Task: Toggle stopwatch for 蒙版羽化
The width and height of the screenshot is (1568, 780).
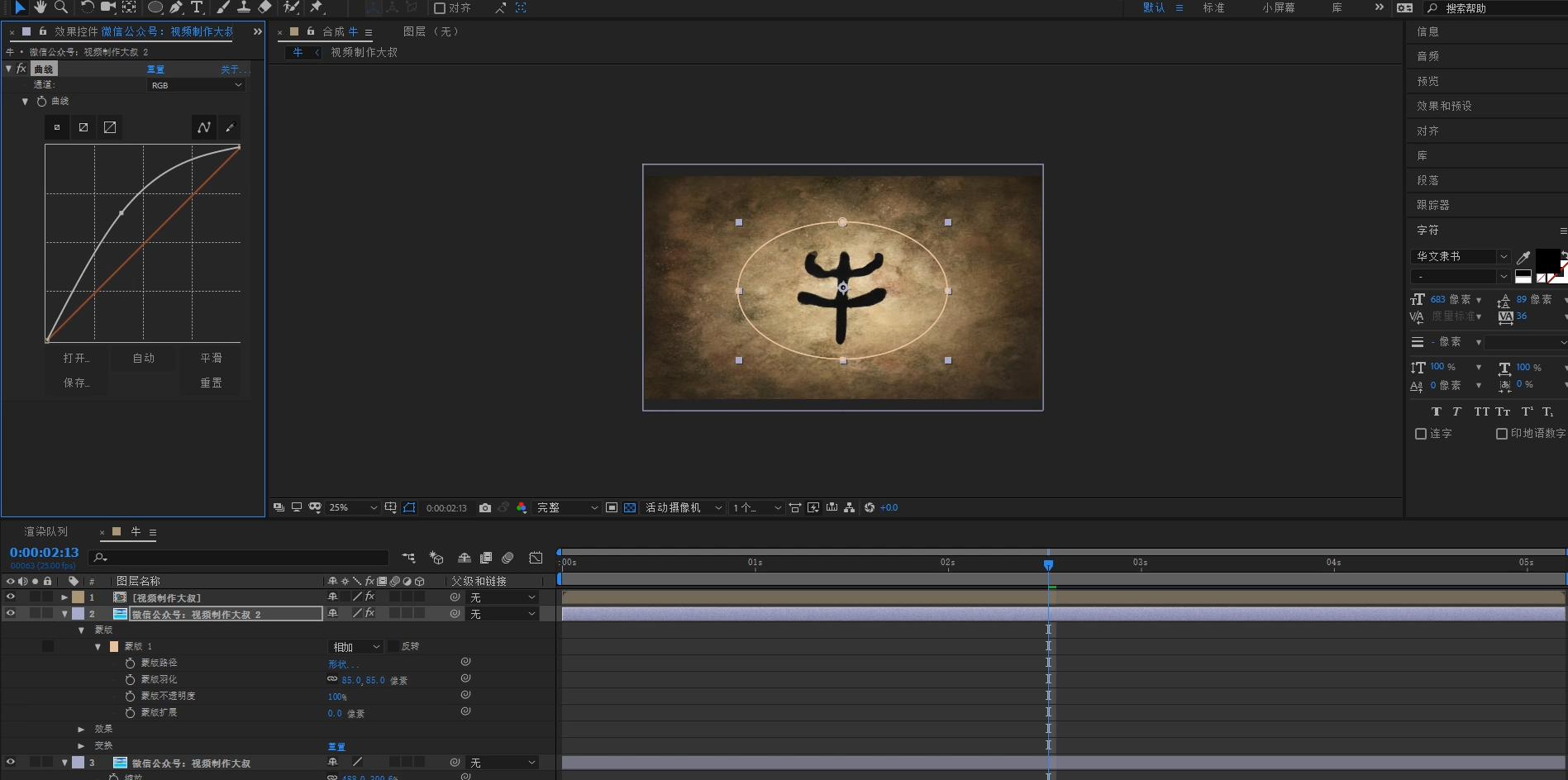Action: (130, 679)
